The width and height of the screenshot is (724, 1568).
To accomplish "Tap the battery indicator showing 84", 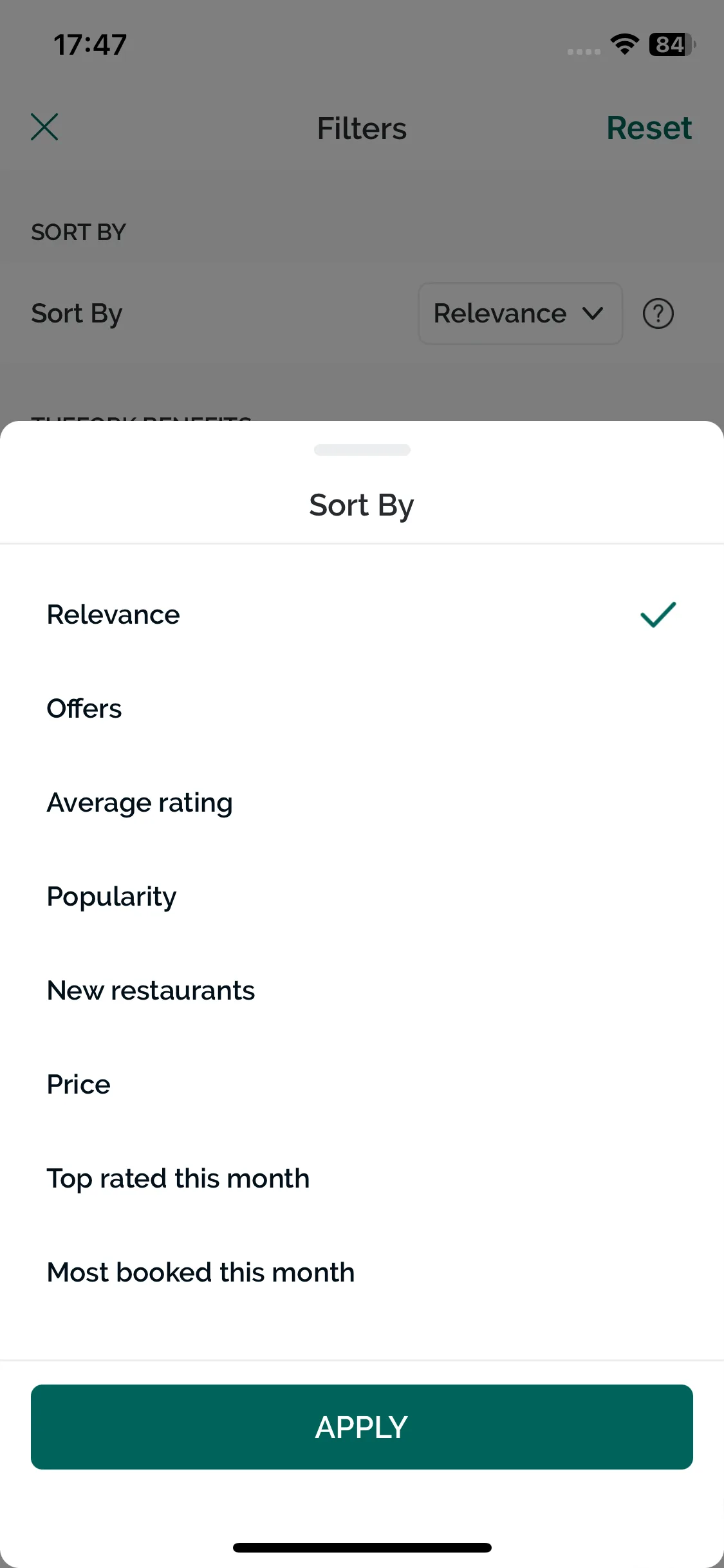I will tap(672, 44).
